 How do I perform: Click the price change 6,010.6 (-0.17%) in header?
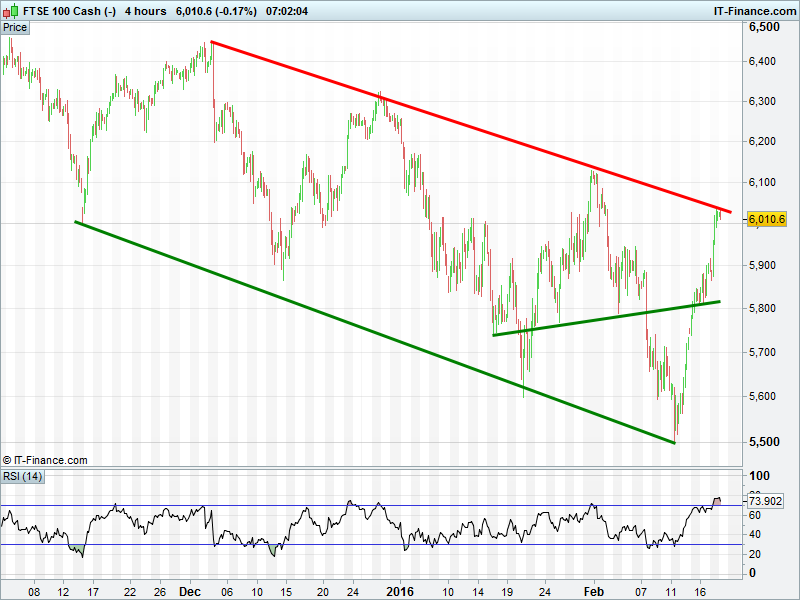tap(215, 11)
